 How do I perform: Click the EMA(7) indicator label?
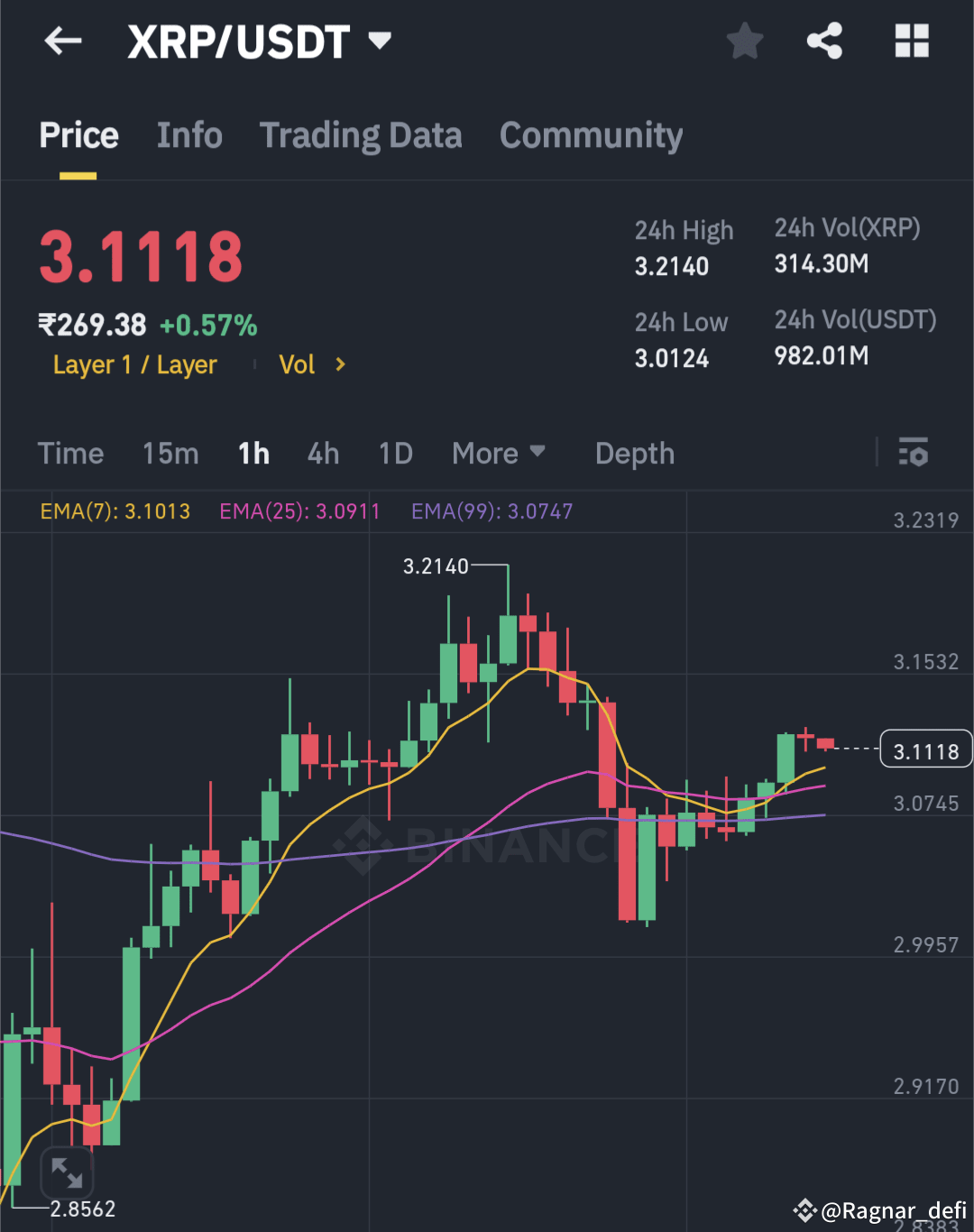coord(115,510)
